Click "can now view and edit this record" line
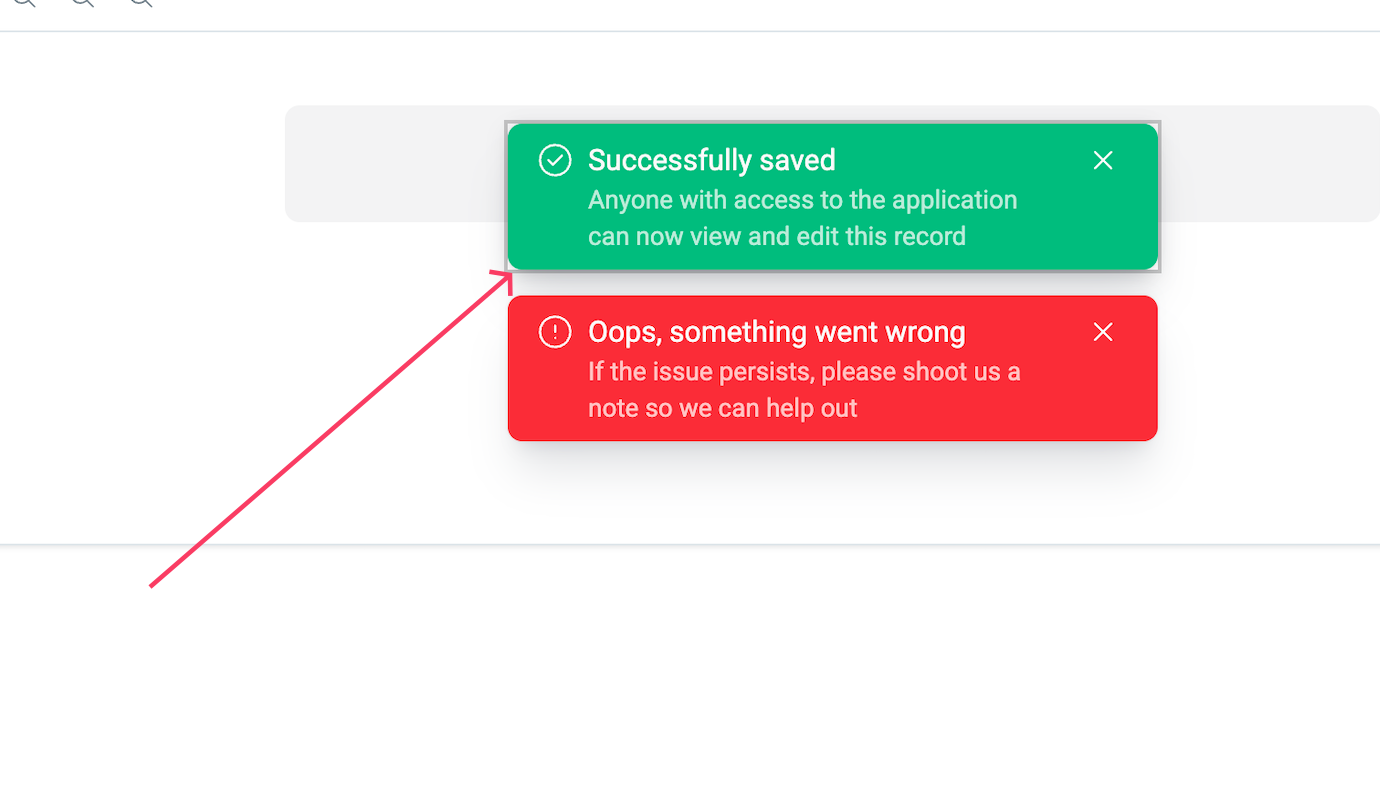Viewport: 1380px width, 804px height. (x=777, y=237)
